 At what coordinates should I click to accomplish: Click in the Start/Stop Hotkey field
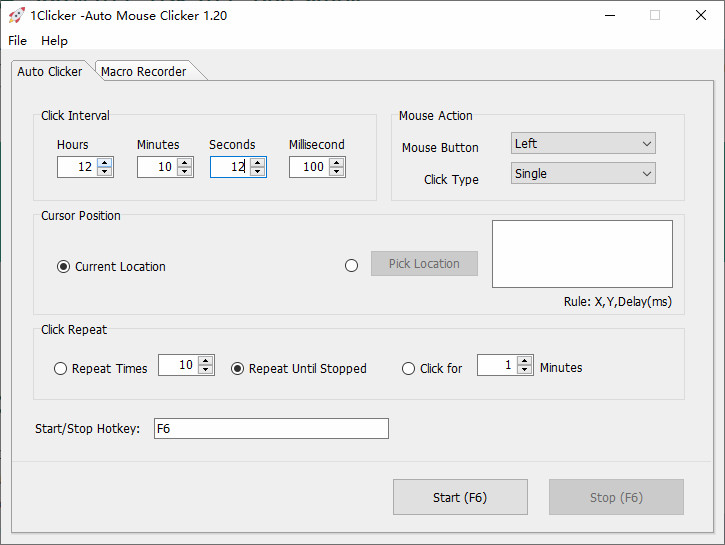270,429
